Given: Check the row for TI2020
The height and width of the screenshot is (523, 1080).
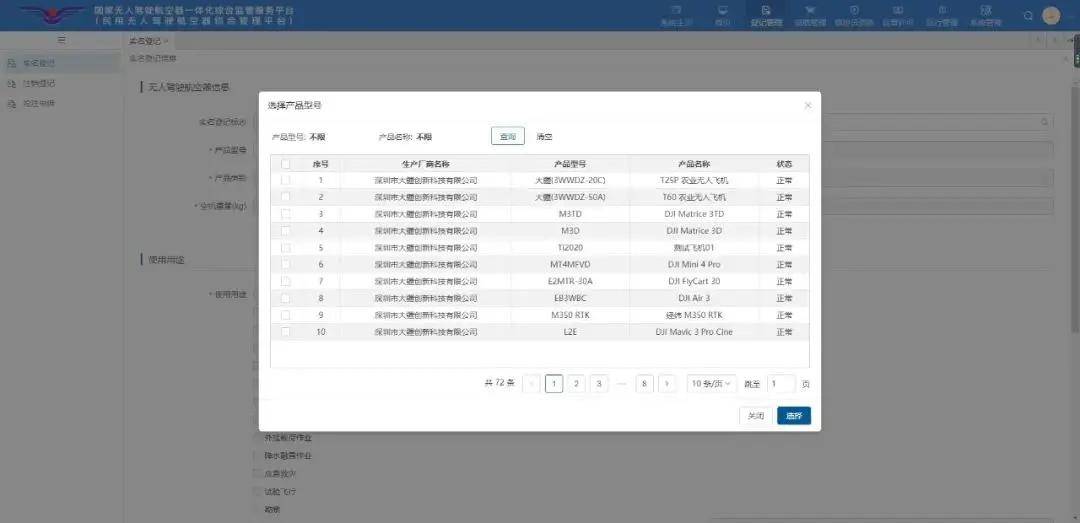Looking at the screenshot, I should click(285, 247).
